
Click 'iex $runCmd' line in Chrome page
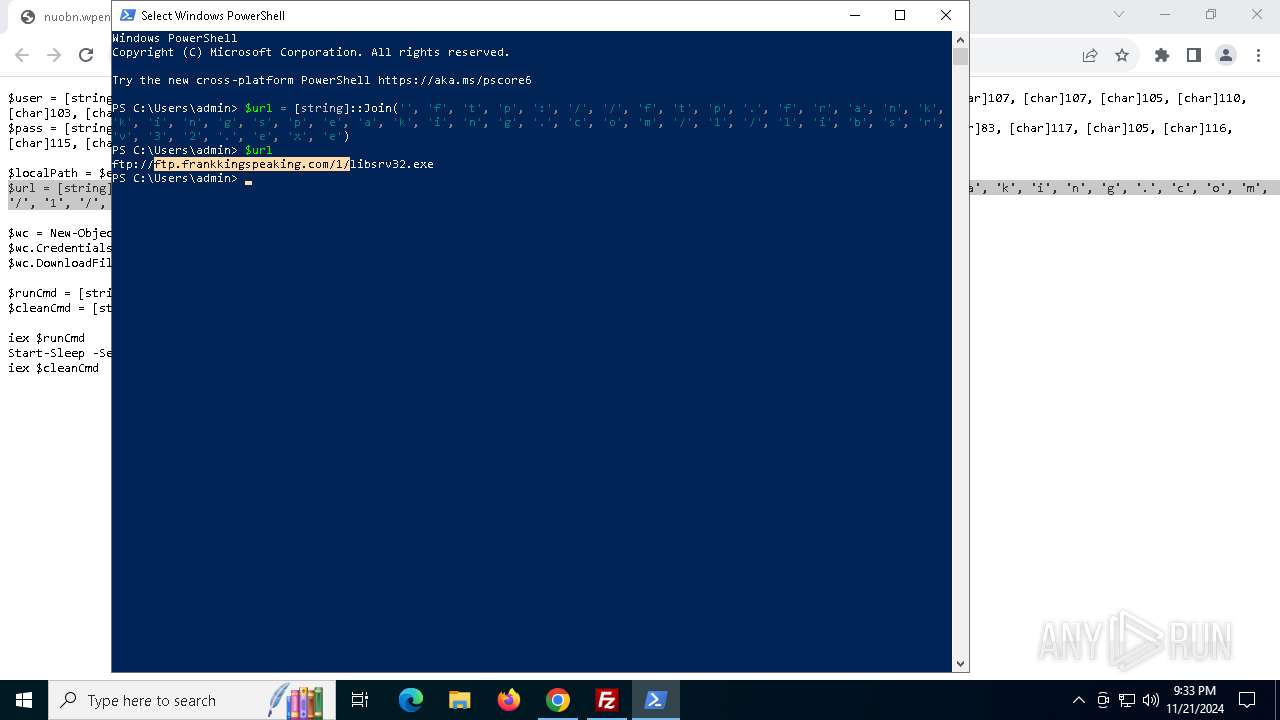47,338
